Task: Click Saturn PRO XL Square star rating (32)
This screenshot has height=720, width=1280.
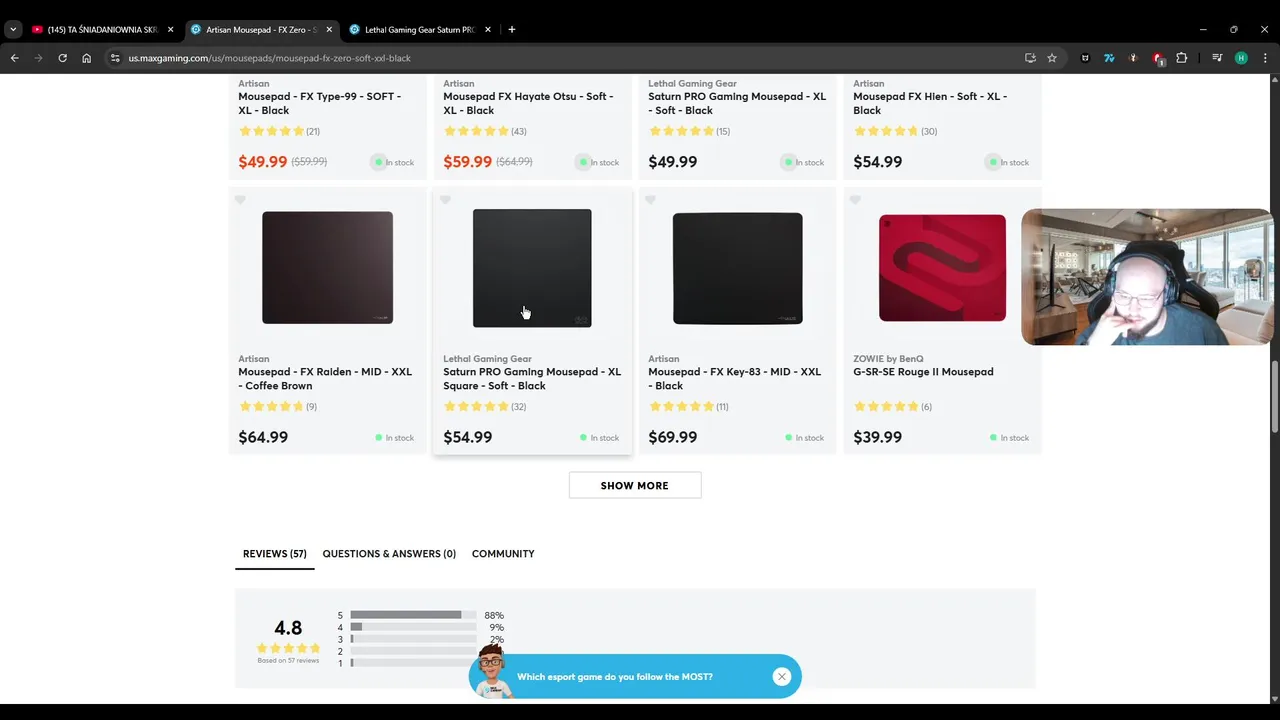Action: coord(484,406)
